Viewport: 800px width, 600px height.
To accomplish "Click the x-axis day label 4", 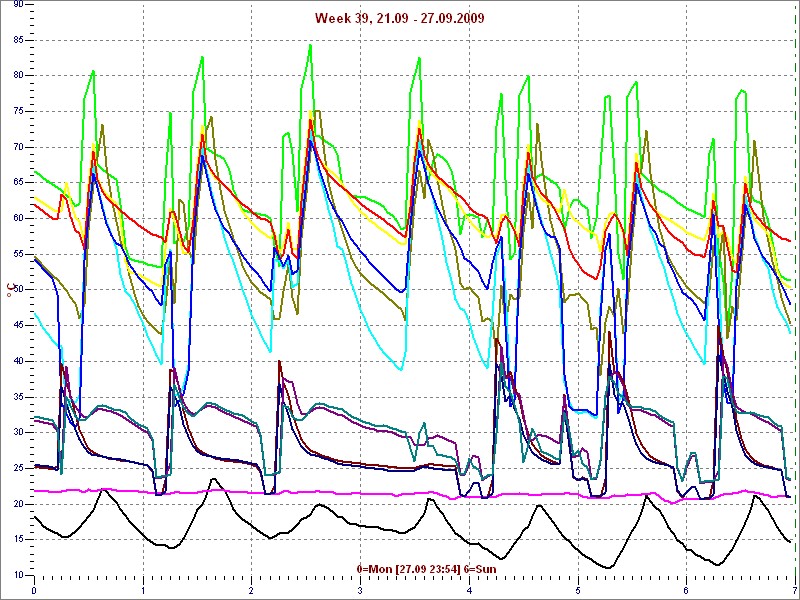I will [469, 591].
